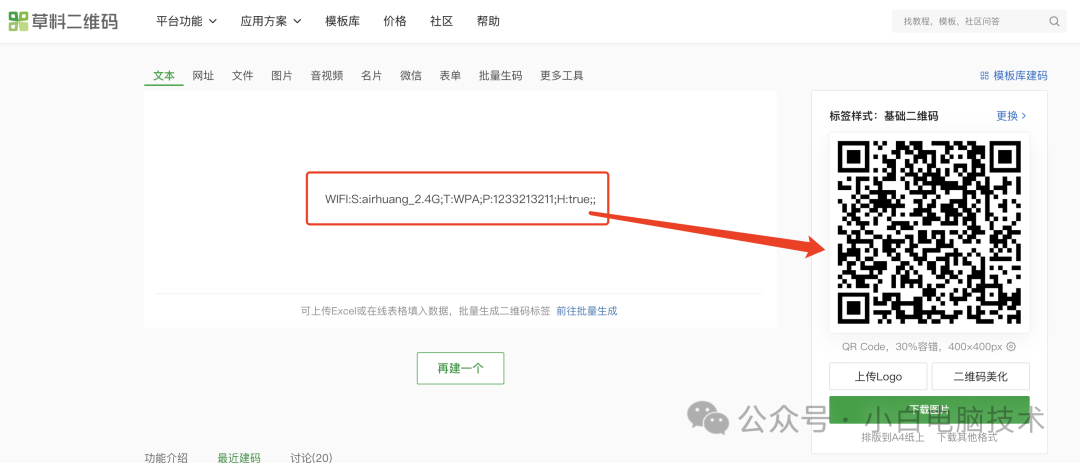Select the 文本 tab

click(164, 76)
